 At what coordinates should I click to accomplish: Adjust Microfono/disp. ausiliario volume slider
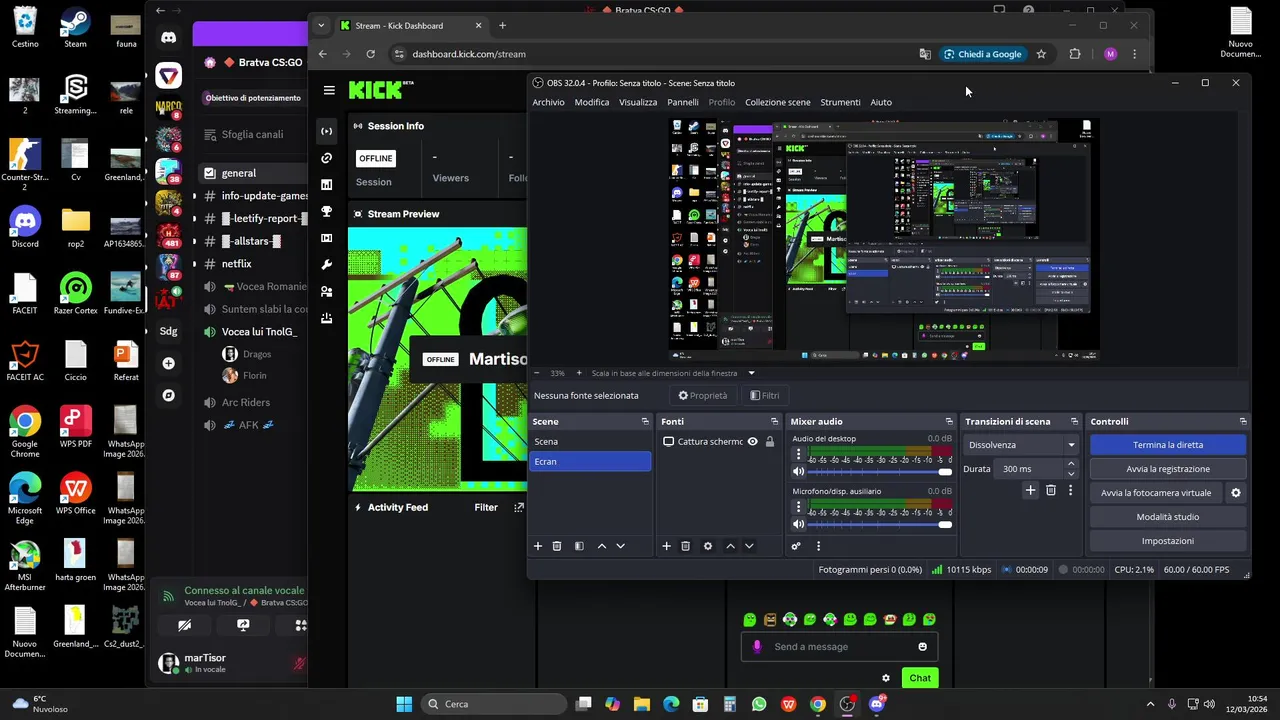[x=880, y=524]
